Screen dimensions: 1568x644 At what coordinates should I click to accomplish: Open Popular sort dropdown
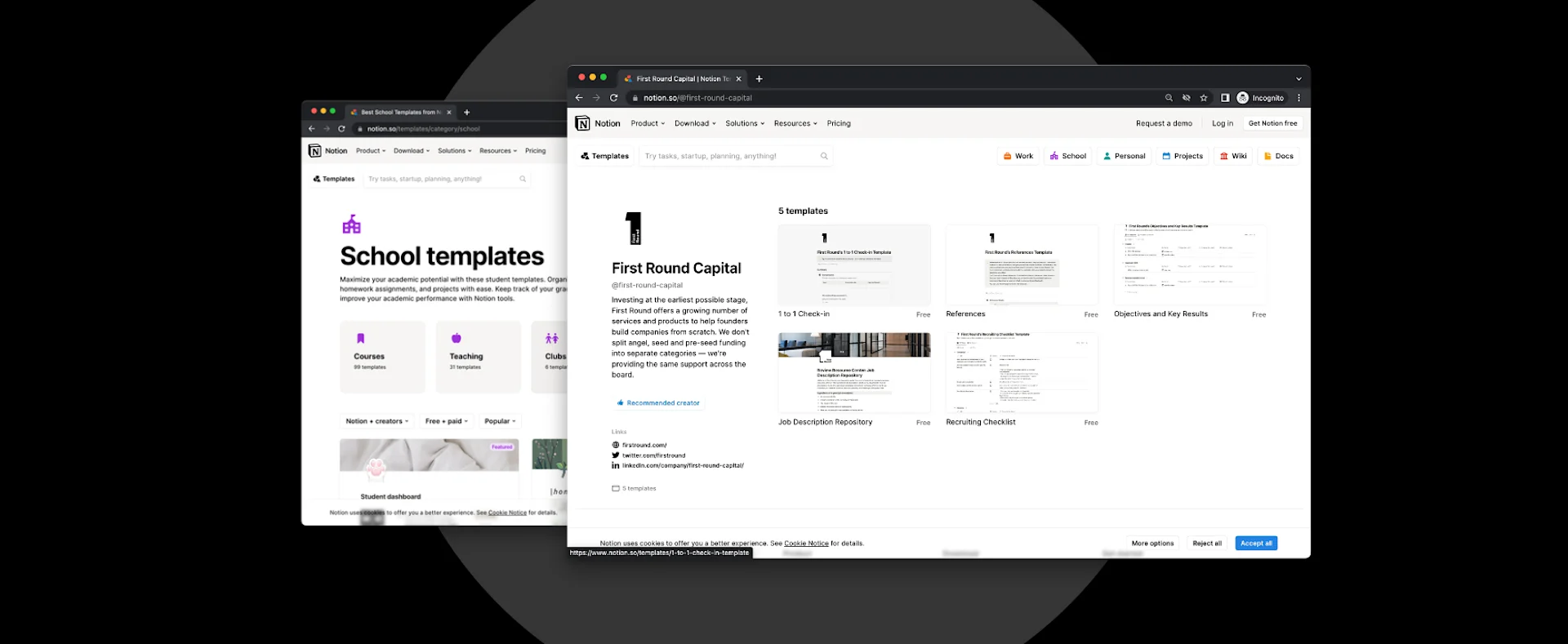(500, 421)
